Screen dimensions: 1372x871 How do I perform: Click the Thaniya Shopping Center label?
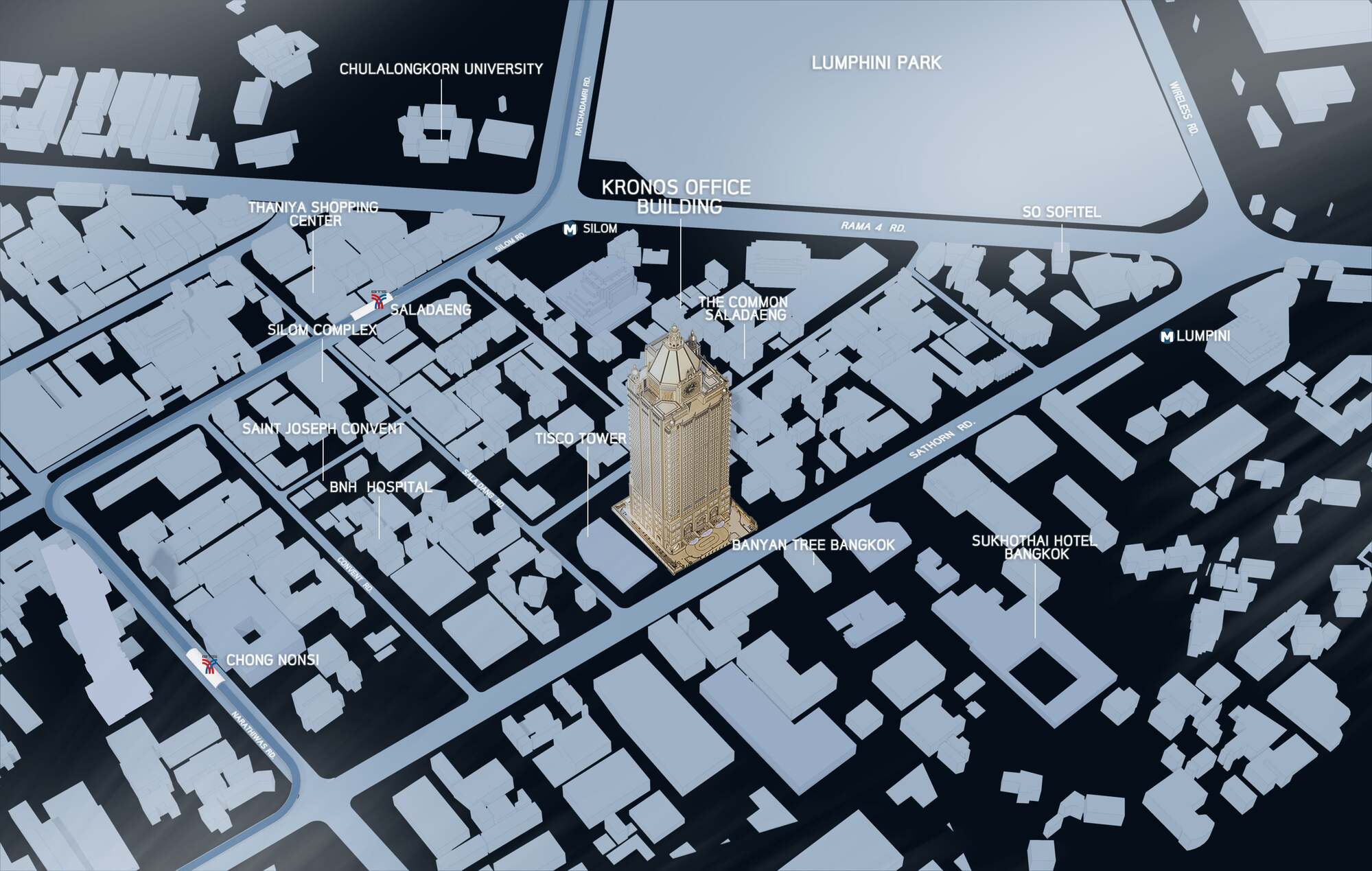(x=314, y=213)
